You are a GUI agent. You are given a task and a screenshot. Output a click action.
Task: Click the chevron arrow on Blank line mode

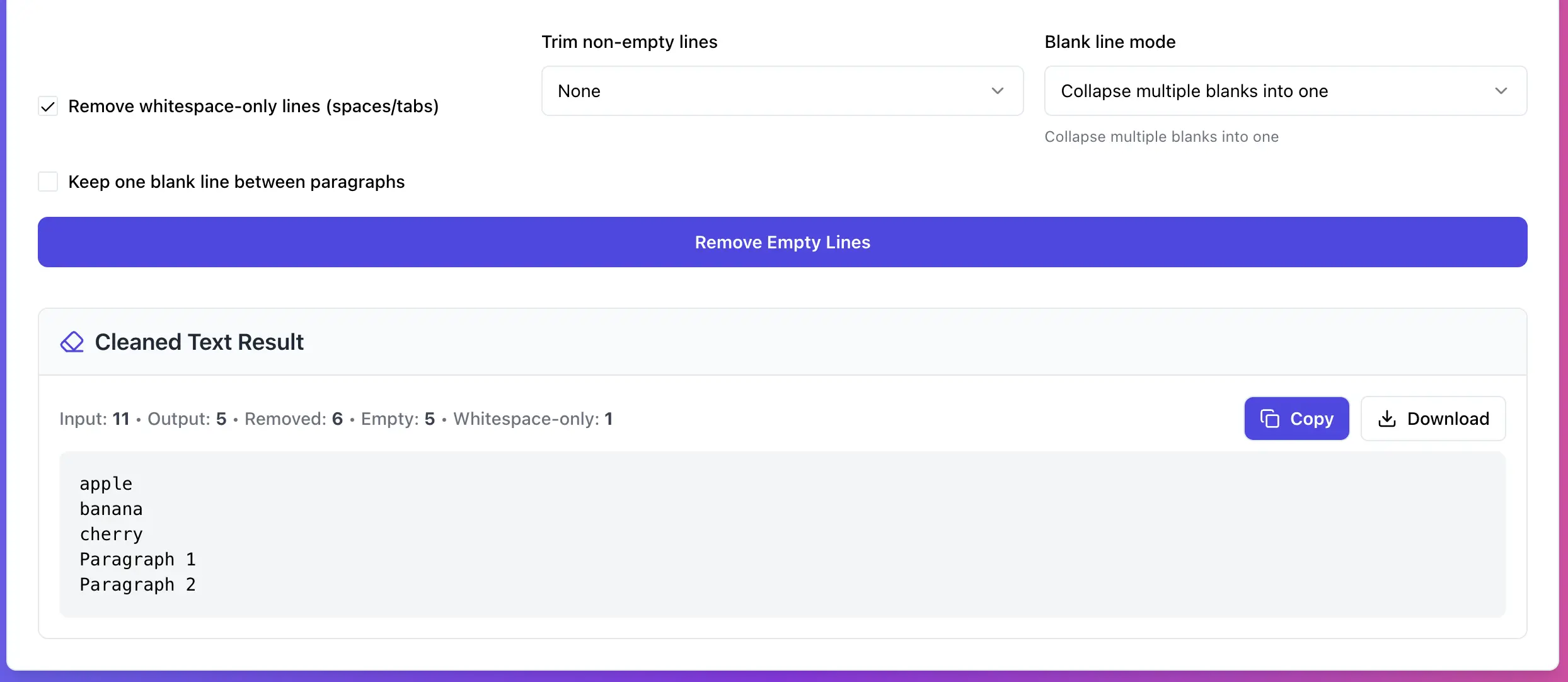tap(1501, 91)
